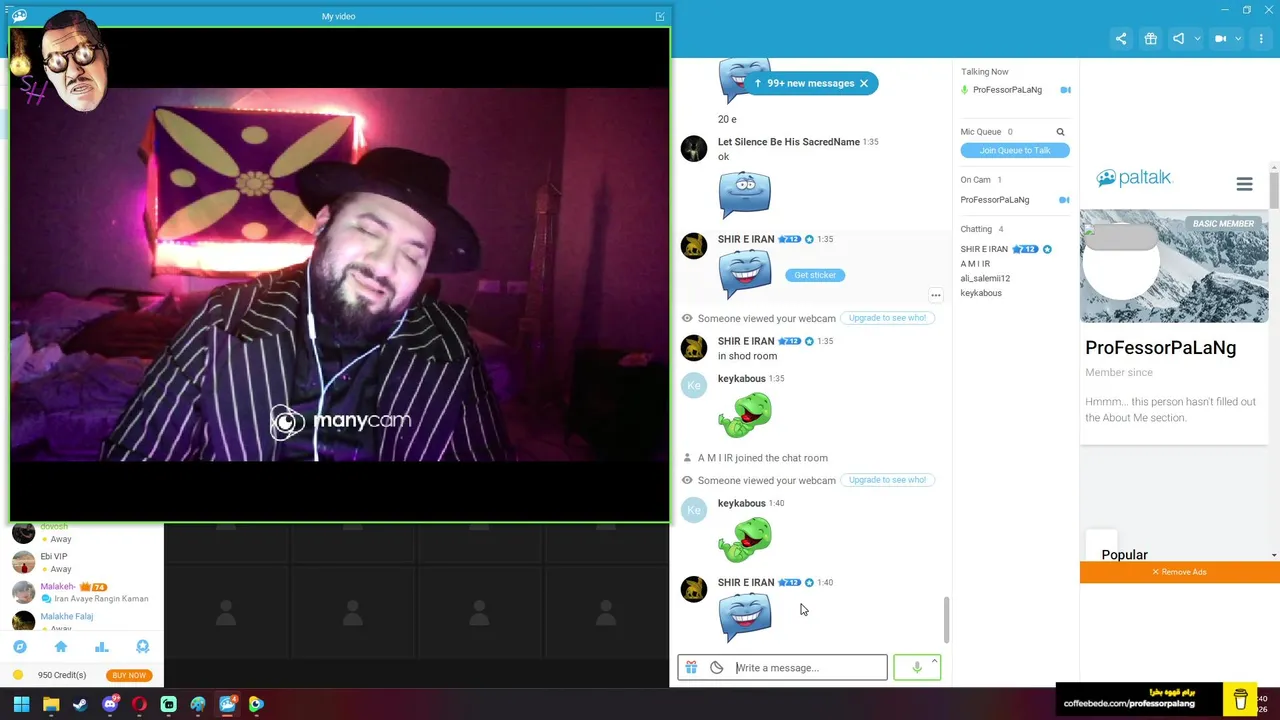
Task: Open Steam from taskbar
Action: point(80,704)
